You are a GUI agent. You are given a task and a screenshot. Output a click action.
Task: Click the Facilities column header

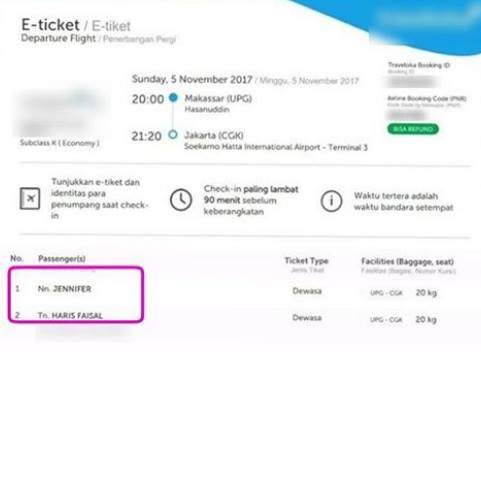(407, 261)
